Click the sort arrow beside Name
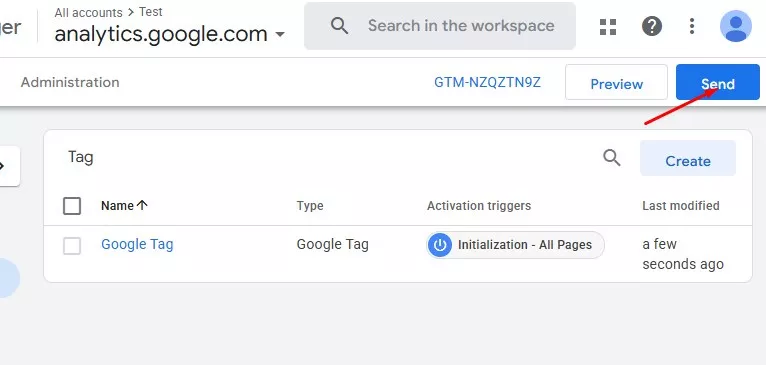The width and height of the screenshot is (766, 365). [x=142, y=206]
